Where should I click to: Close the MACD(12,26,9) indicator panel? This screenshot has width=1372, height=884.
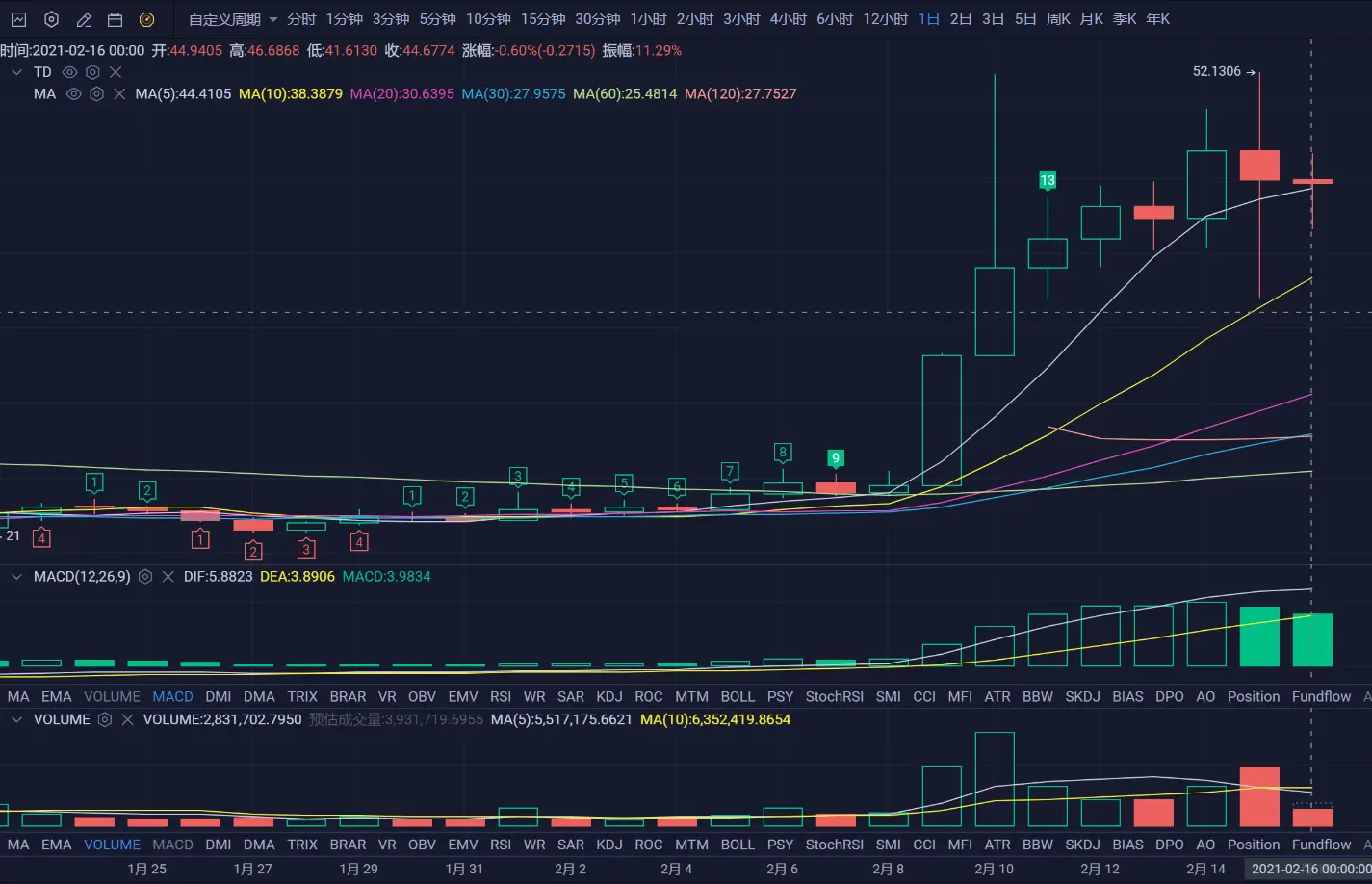tap(168, 577)
